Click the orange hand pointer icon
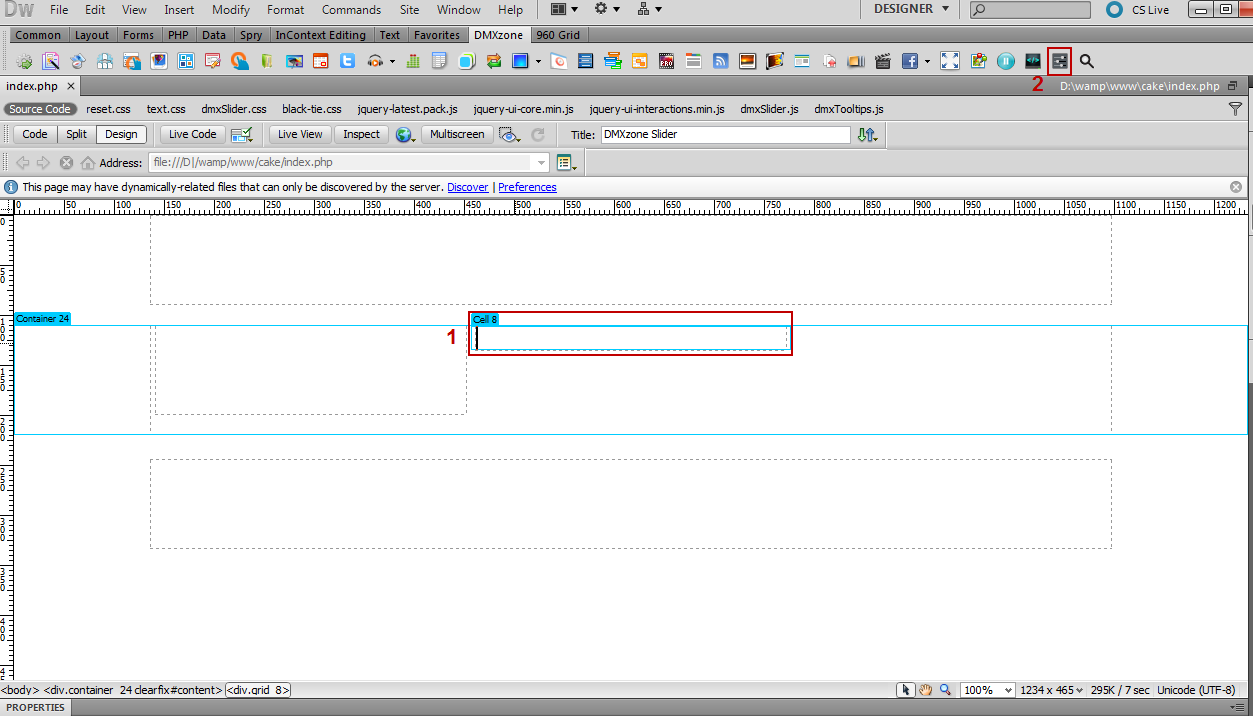Screen dimensions: 1253x716 click(240, 61)
